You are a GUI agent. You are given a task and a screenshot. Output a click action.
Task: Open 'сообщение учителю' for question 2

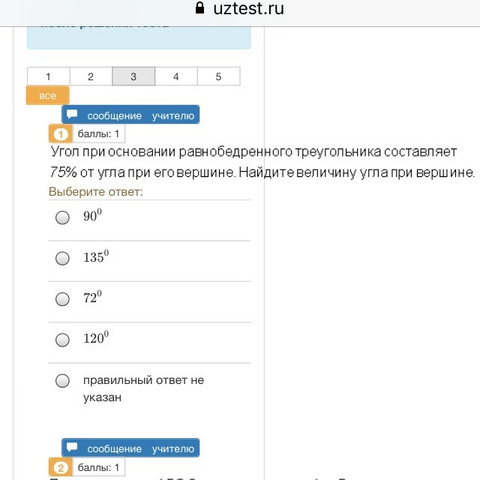pyautogui.click(x=131, y=448)
